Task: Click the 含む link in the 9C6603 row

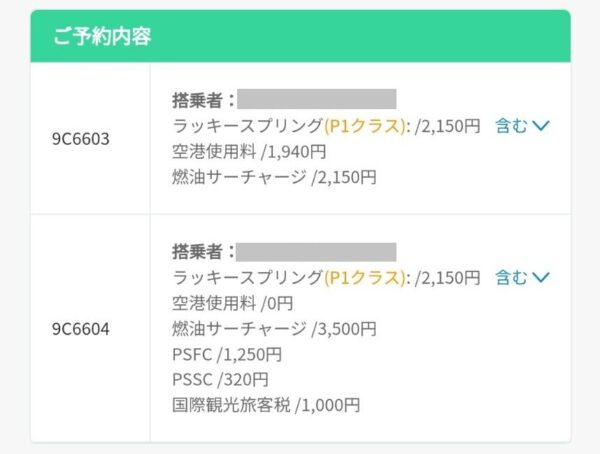Action: pos(511,126)
